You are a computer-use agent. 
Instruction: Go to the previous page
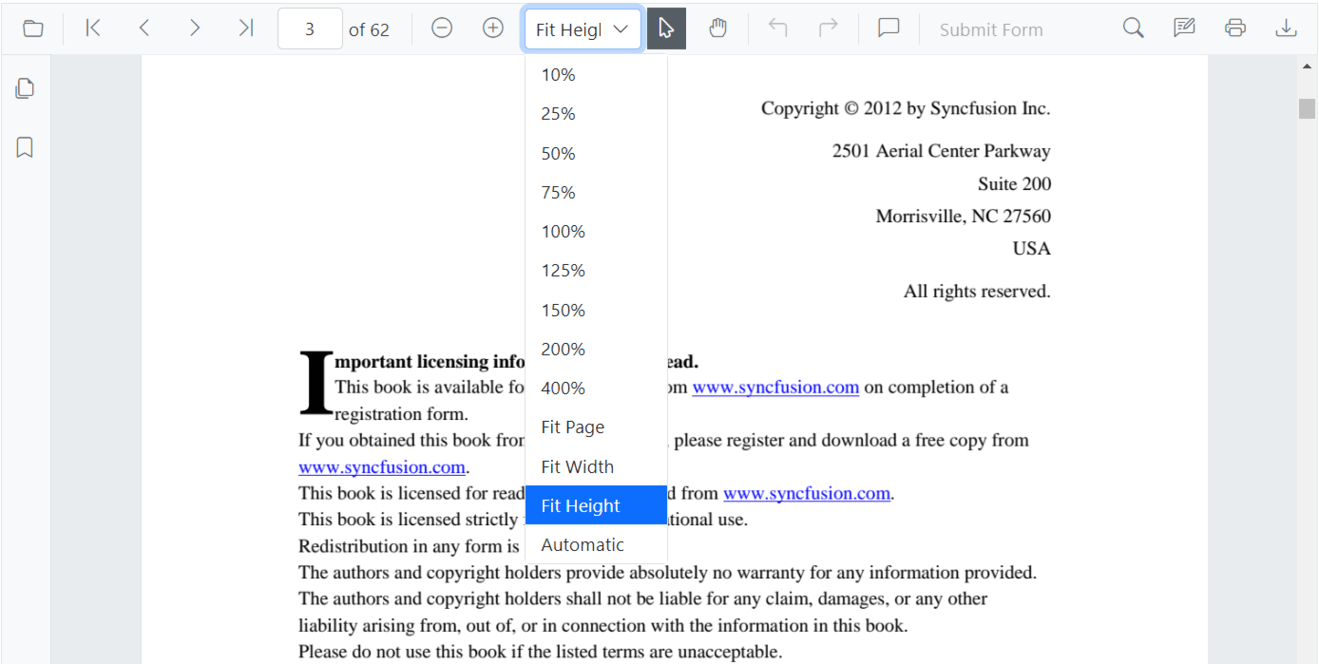point(144,29)
